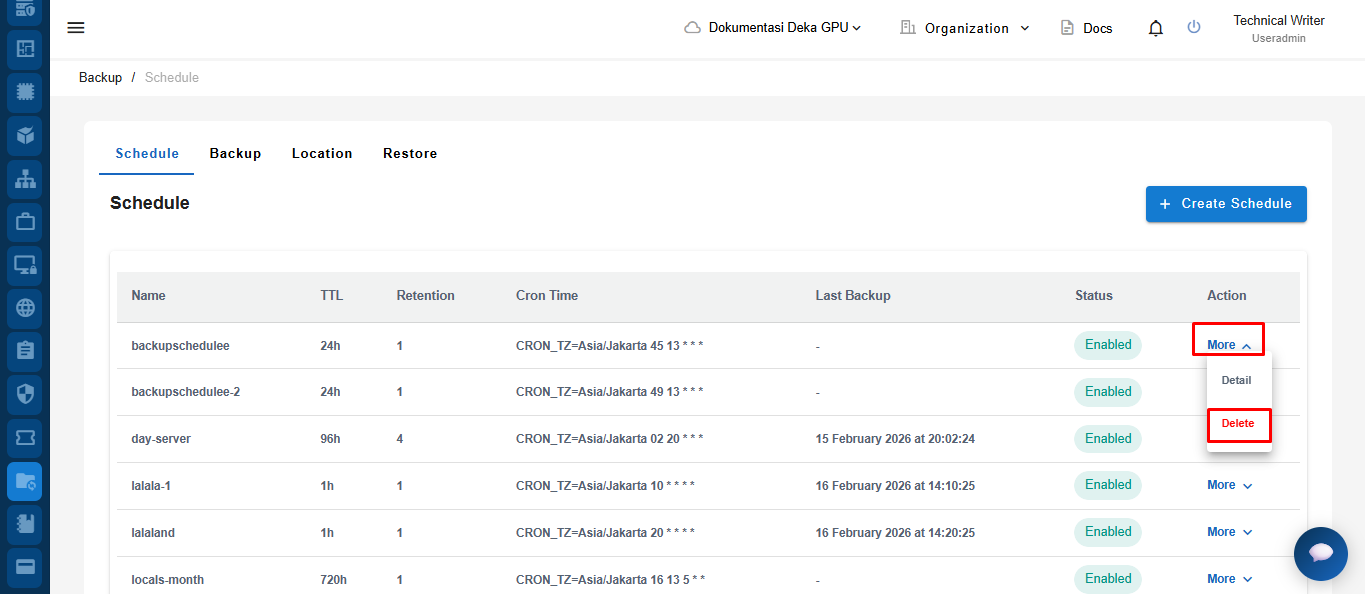1365x594 pixels.
Task: Open the cube icon in sidebar
Action: (25, 134)
